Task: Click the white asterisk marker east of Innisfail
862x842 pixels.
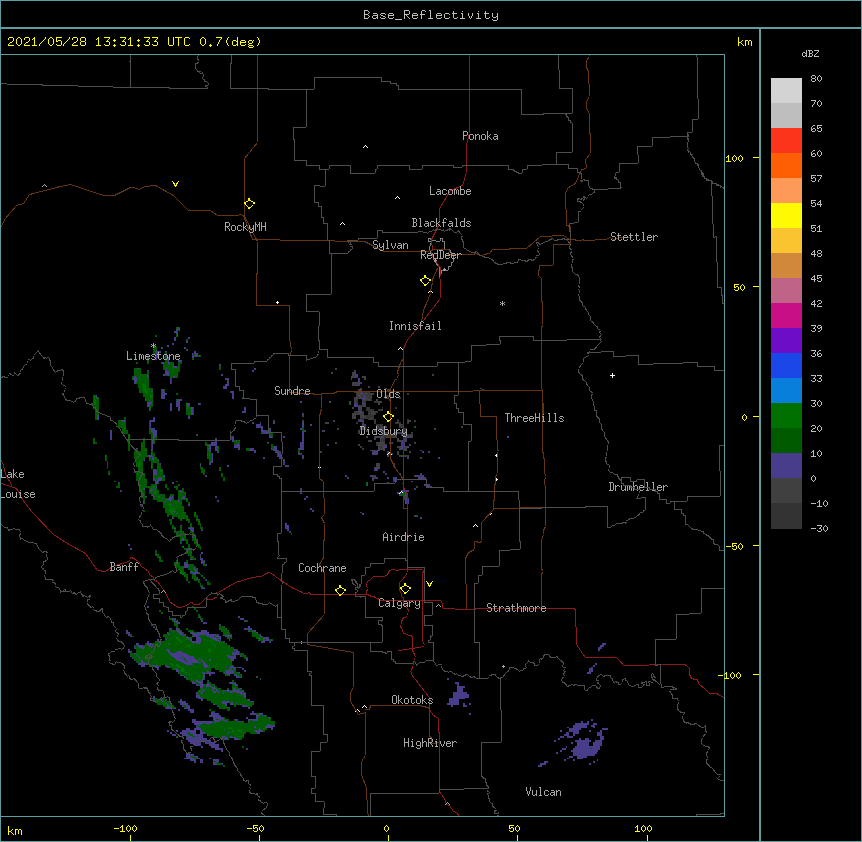Action: tap(502, 303)
